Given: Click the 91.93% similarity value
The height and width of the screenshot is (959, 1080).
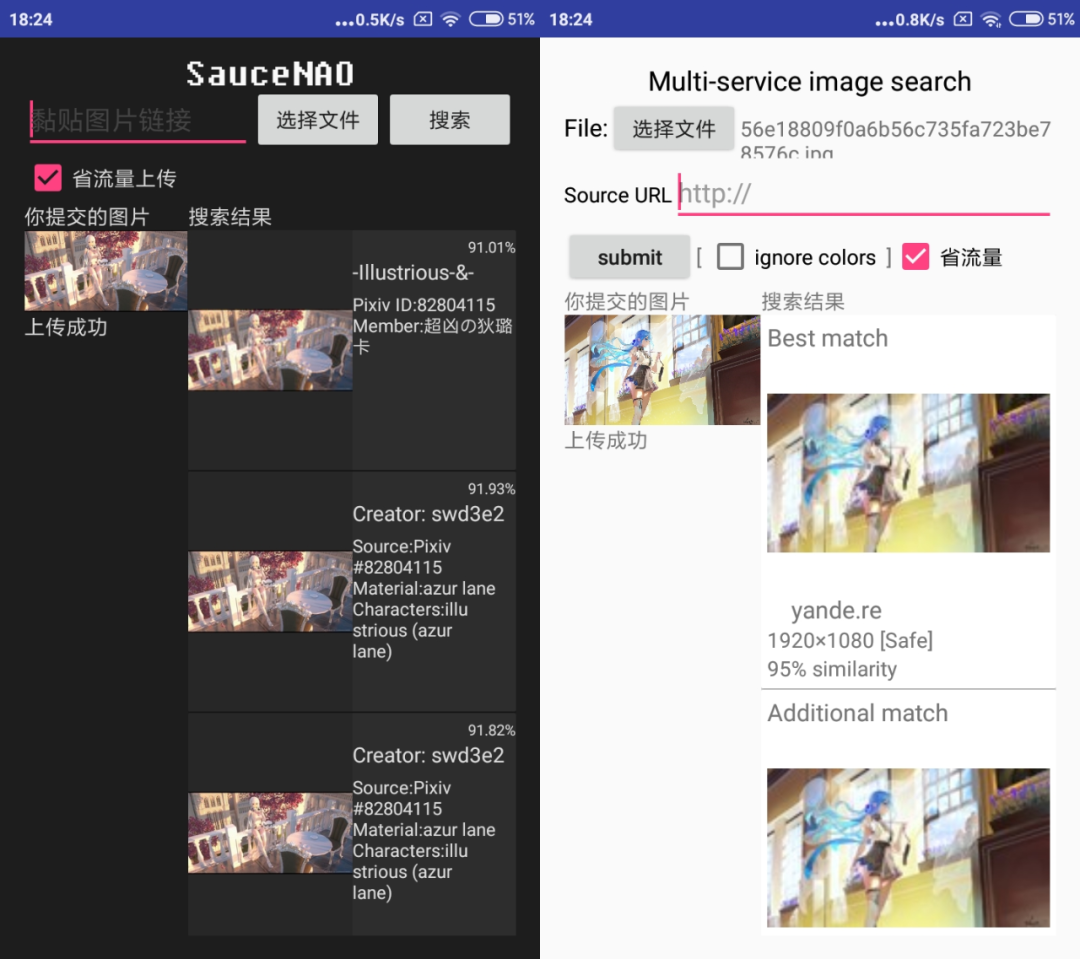Looking at the screenshot, I should point(491,488).
